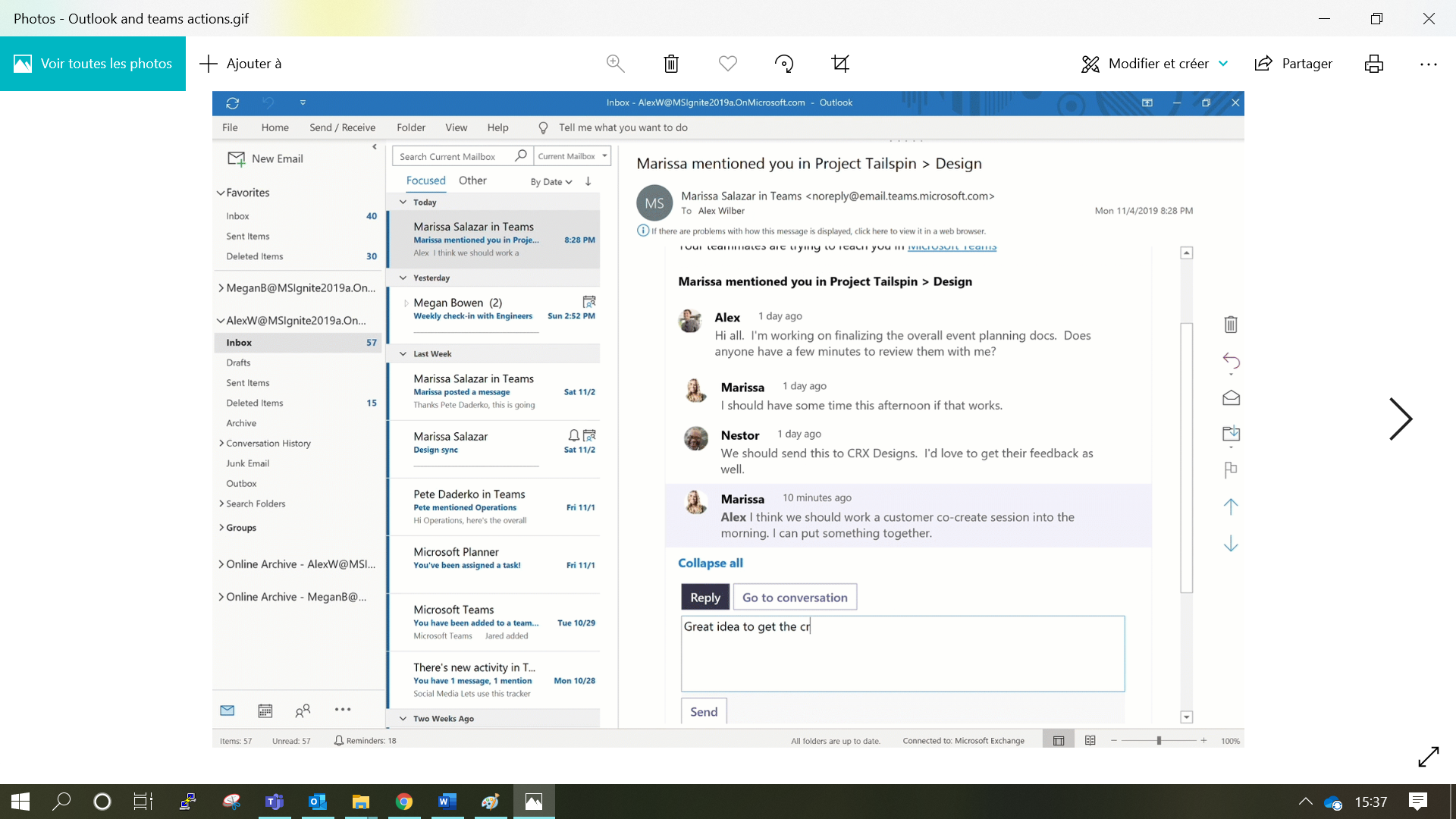Click the delete trash icon beside reading pane
The width and height of the screenshot is (1456, 819).
click(1231, 325)
